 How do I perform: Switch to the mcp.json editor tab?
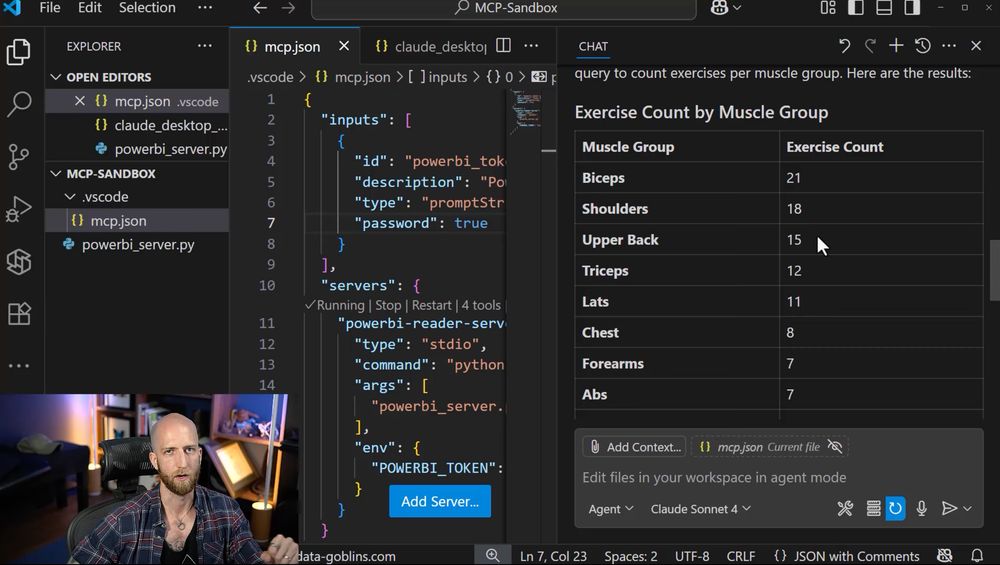coord(295,46)
